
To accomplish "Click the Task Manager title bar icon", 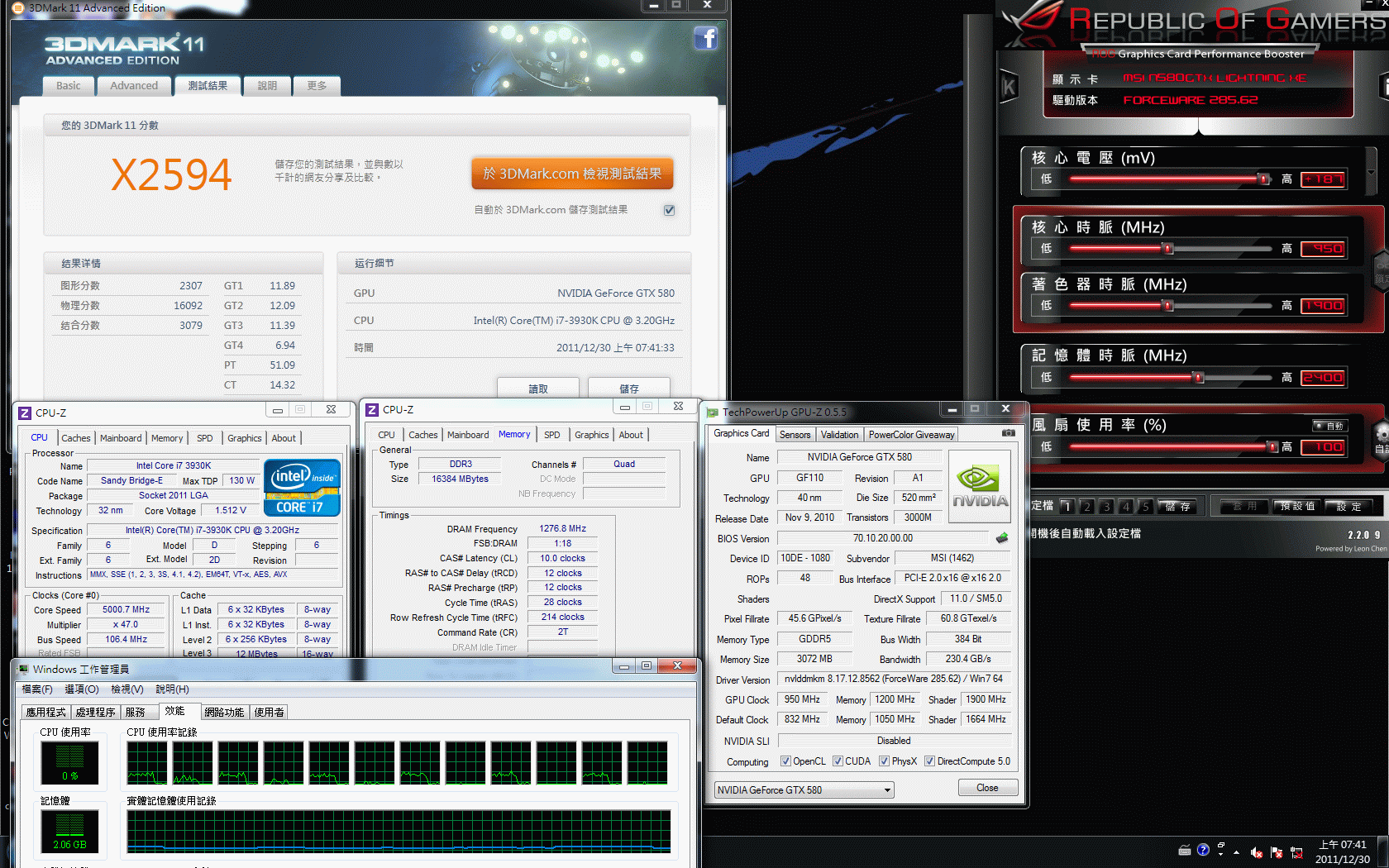I will [x=22, y=669].
